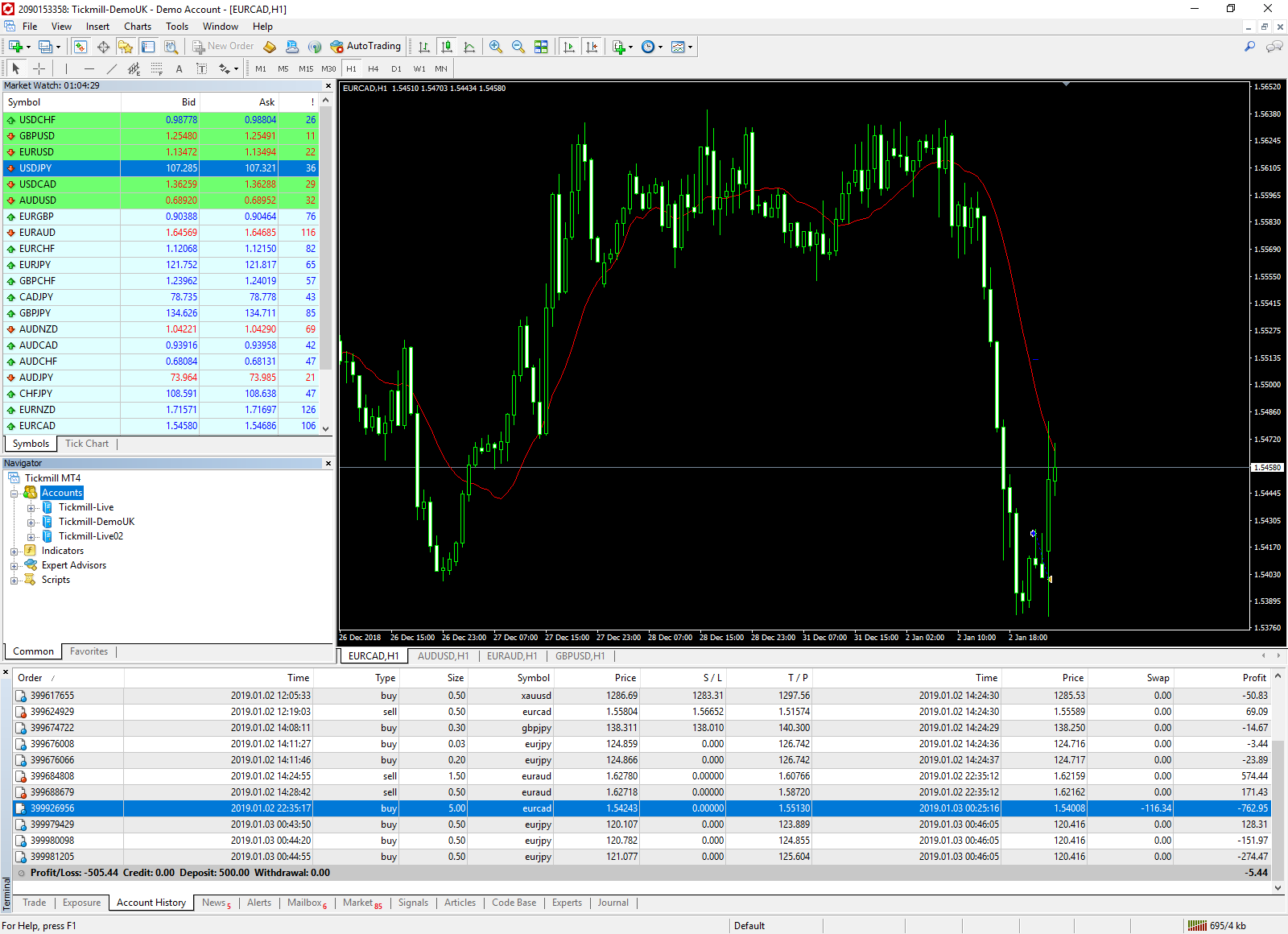Click the Zoom In magnifier icon
The height and width of the screenshot is (934, 1288).
click(x=496, y=47)
